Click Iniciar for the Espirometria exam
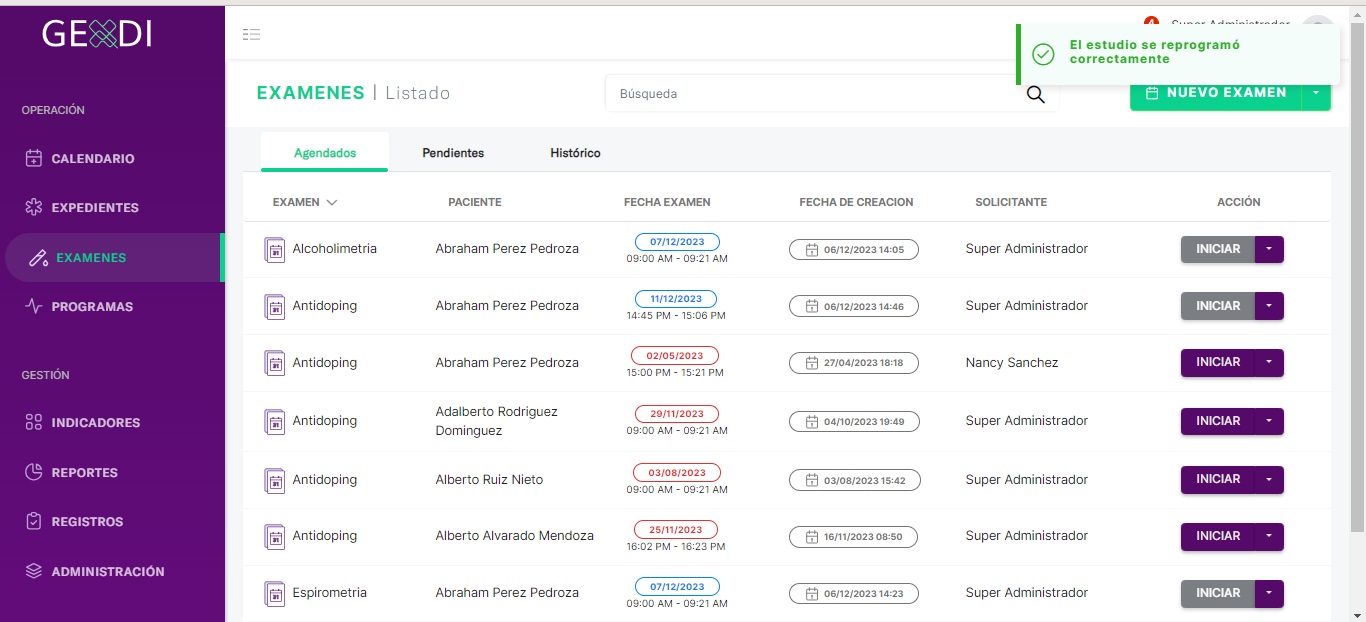The image size is (1366, 622). (1218, 593)
